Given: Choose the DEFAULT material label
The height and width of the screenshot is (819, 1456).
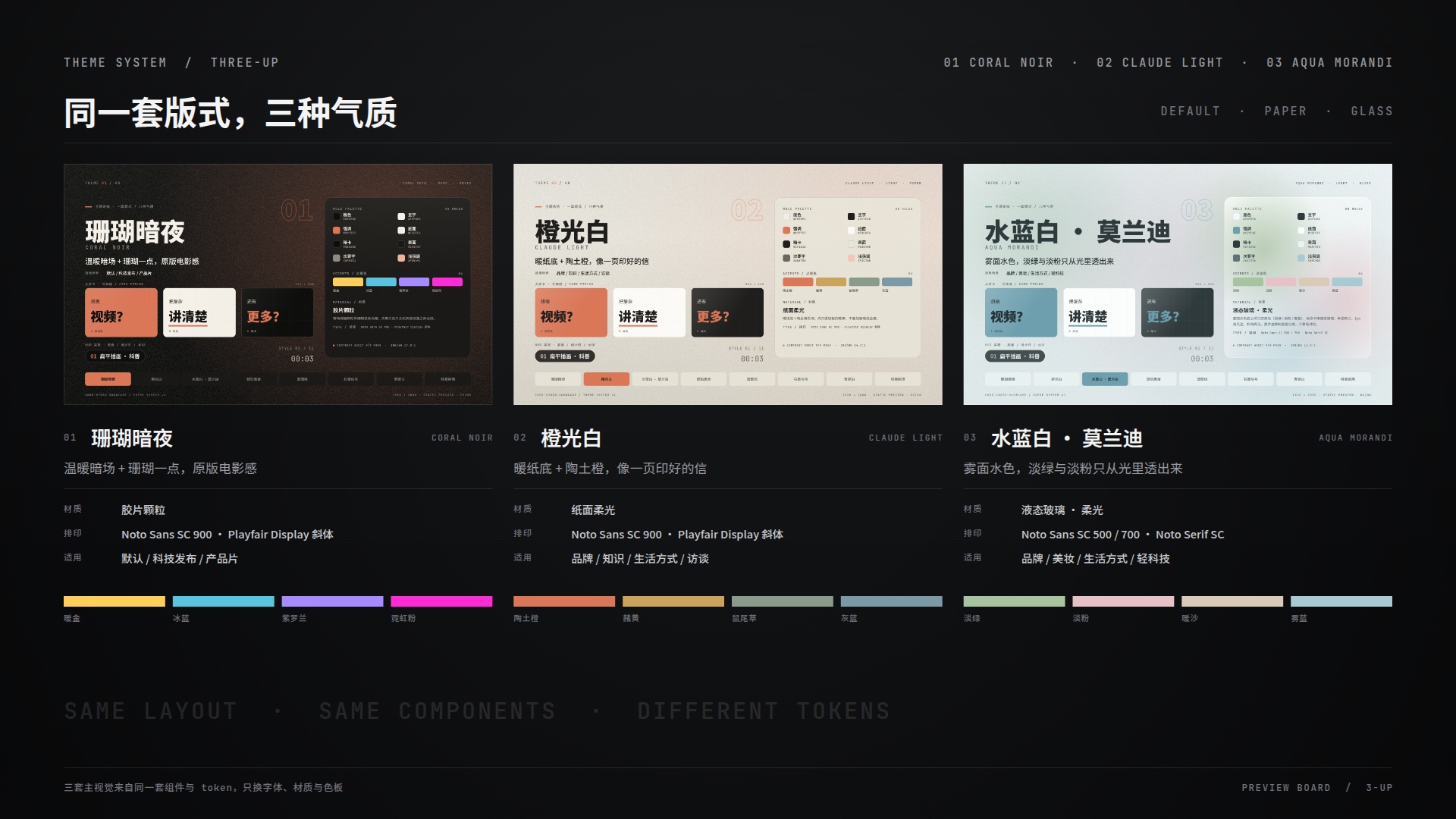Looking at the screenshot, I should coord(1191,111).
